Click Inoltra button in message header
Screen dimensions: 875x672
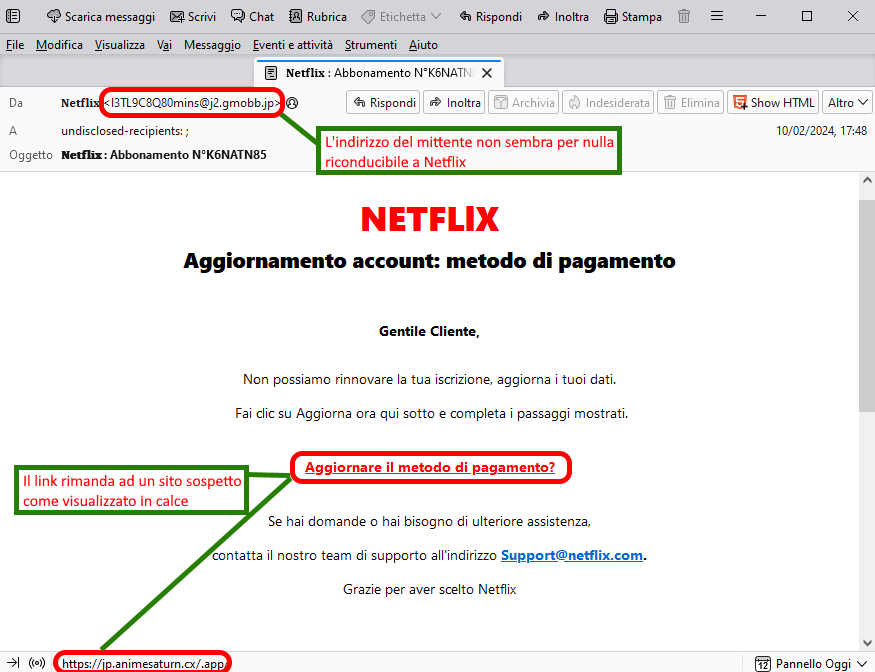[x=454, y=103]
